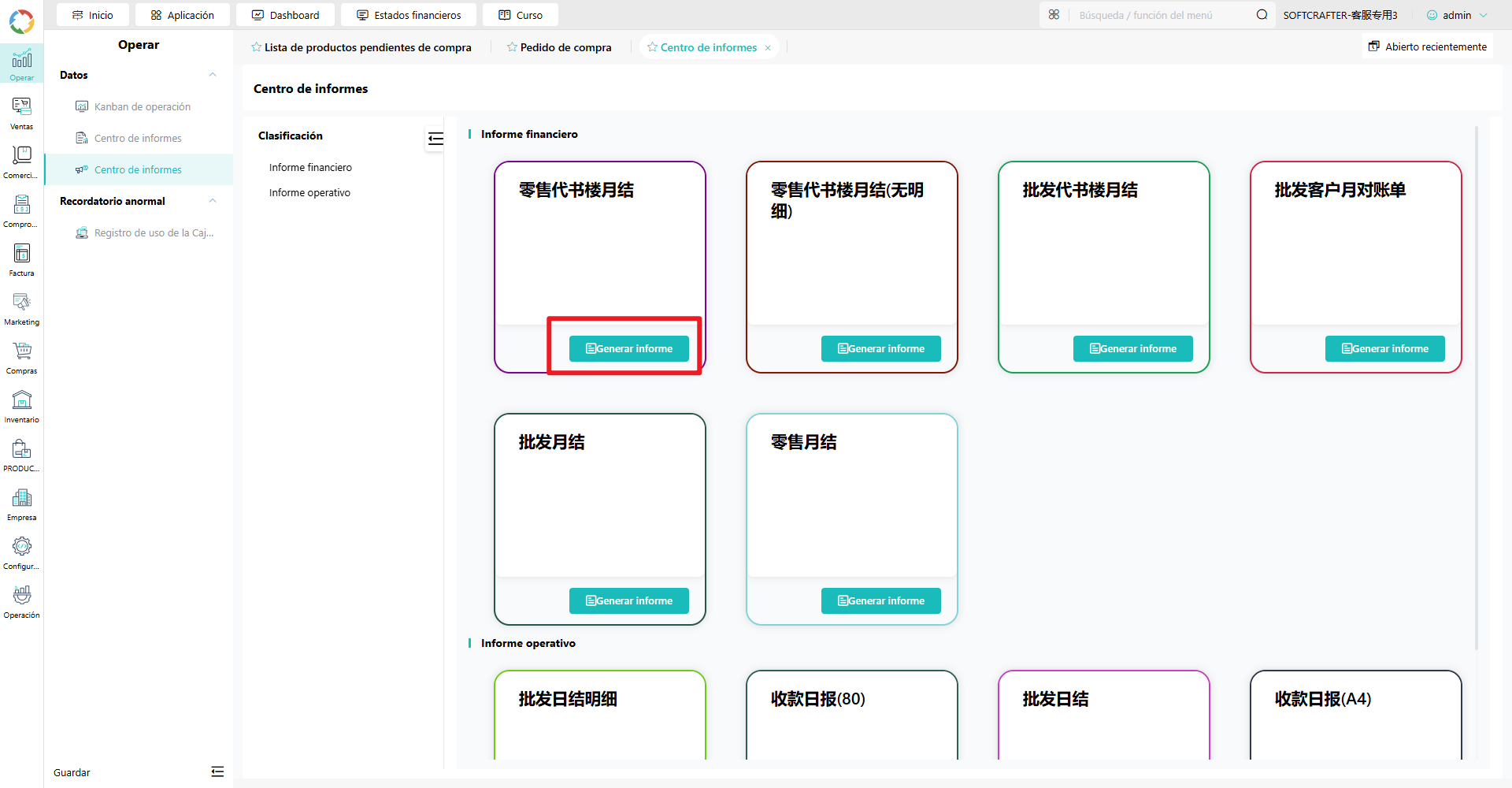
Task: Click the menu search input field
Action: click(x=1162, y=15)
